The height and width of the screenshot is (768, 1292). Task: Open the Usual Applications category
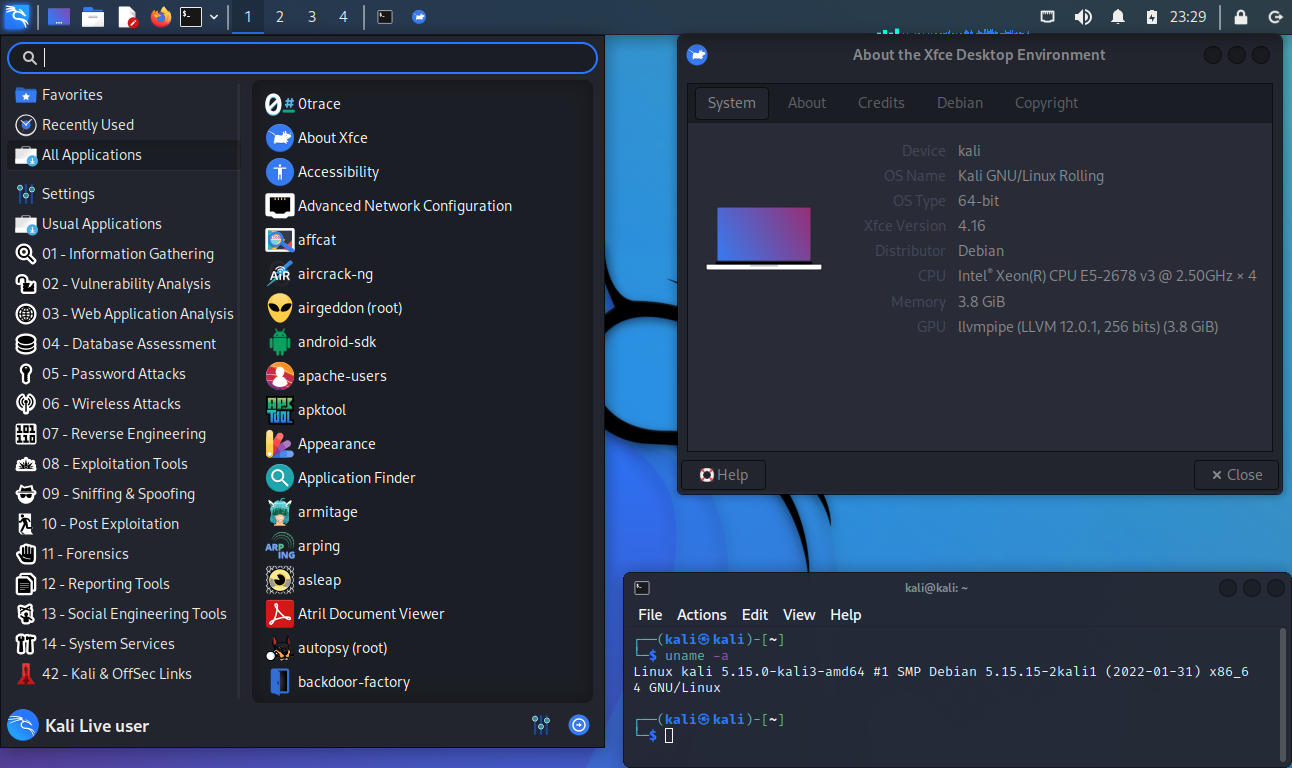click(124, 224)
